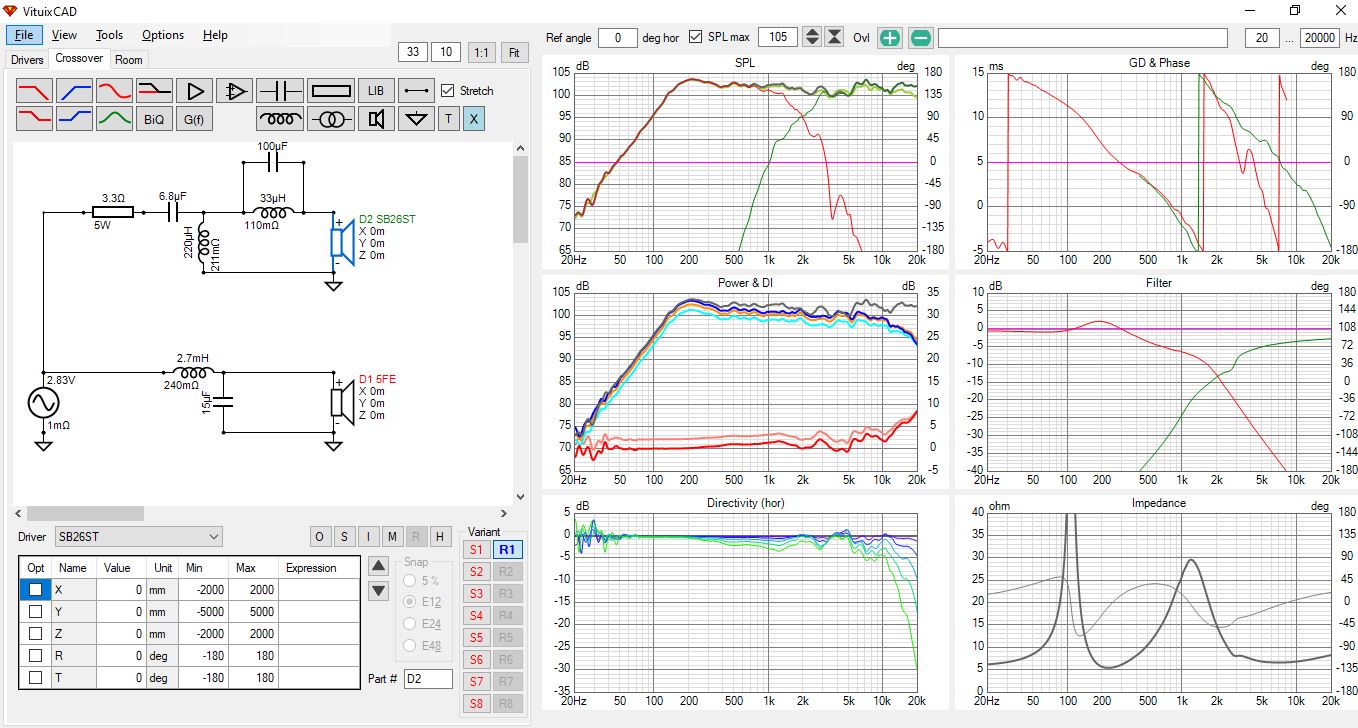The image size is (1358, 728).
Task: Switch to the Room tab
Action: pyautogui.click(x=128, y=60)
